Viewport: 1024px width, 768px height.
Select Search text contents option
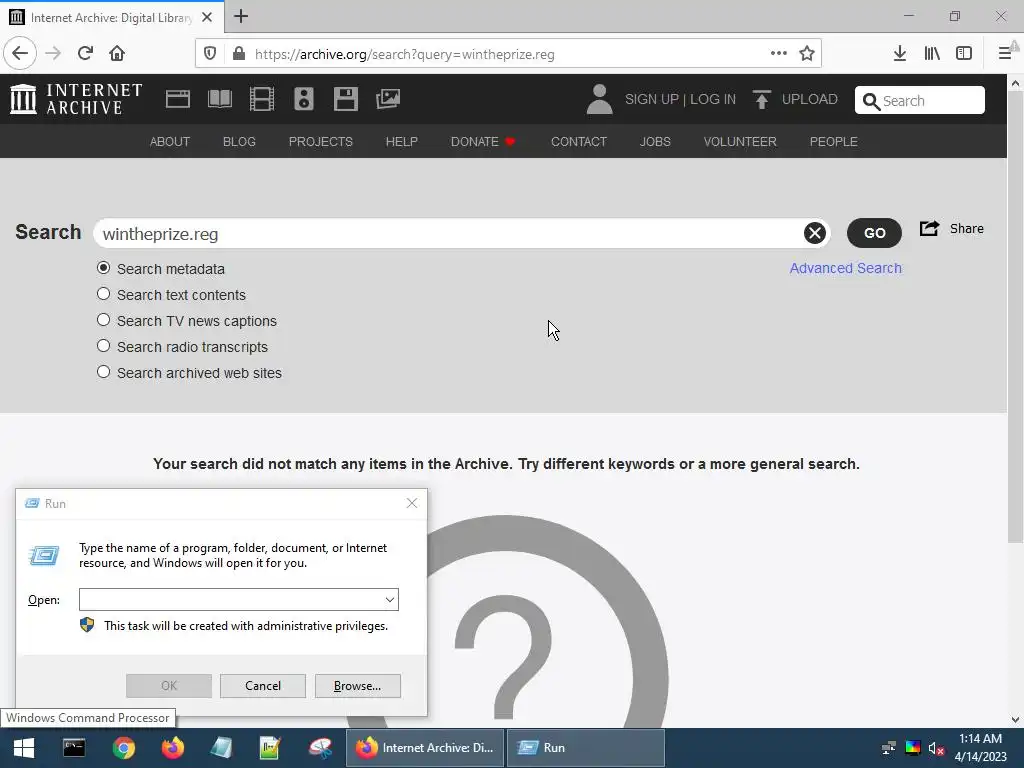(x=103, y=294)
